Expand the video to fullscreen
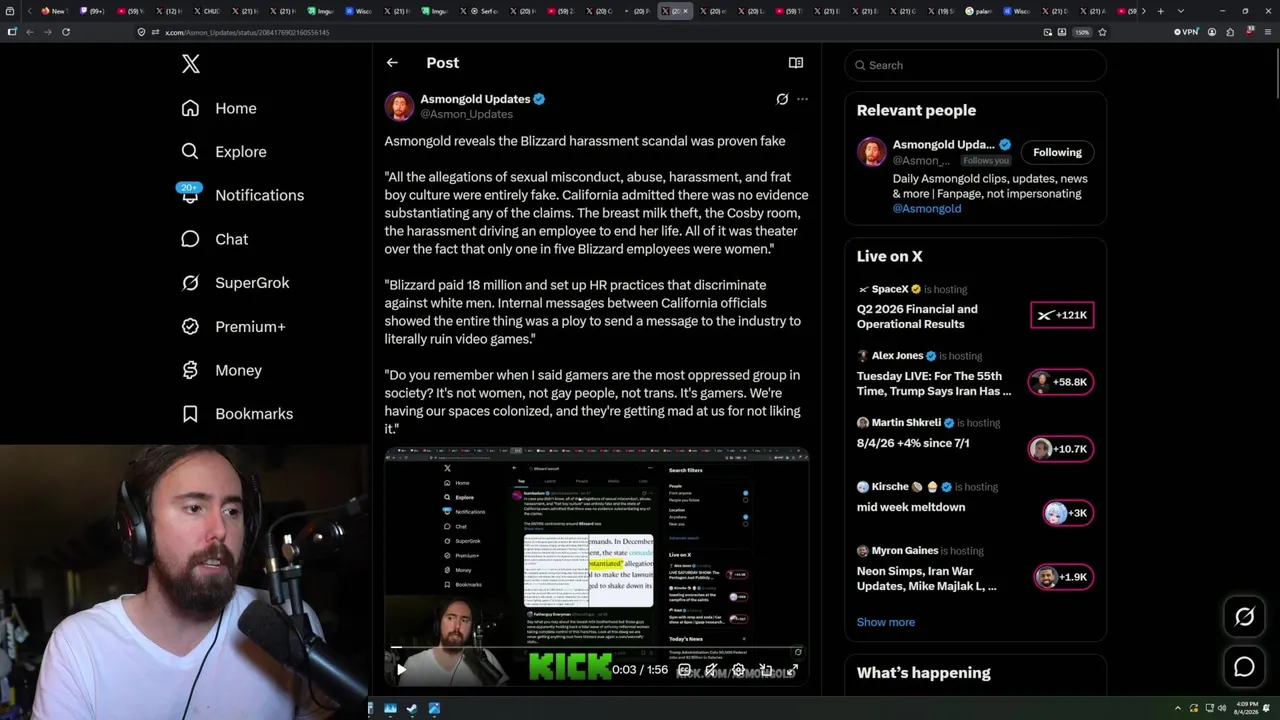Viewport: 1280px width, 720px height. tap(792, 670)
